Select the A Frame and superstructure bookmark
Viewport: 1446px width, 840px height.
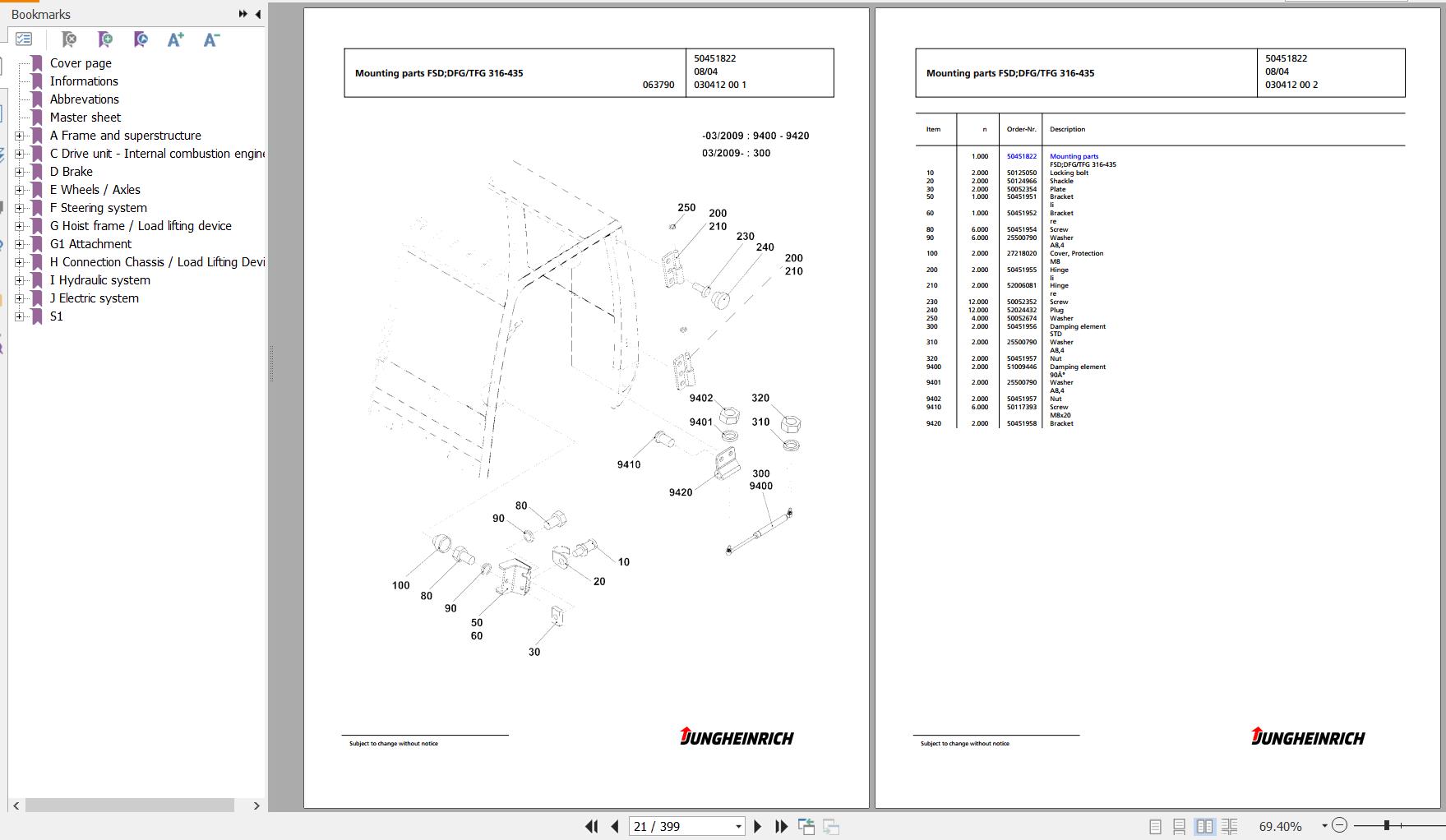[126, 136]
